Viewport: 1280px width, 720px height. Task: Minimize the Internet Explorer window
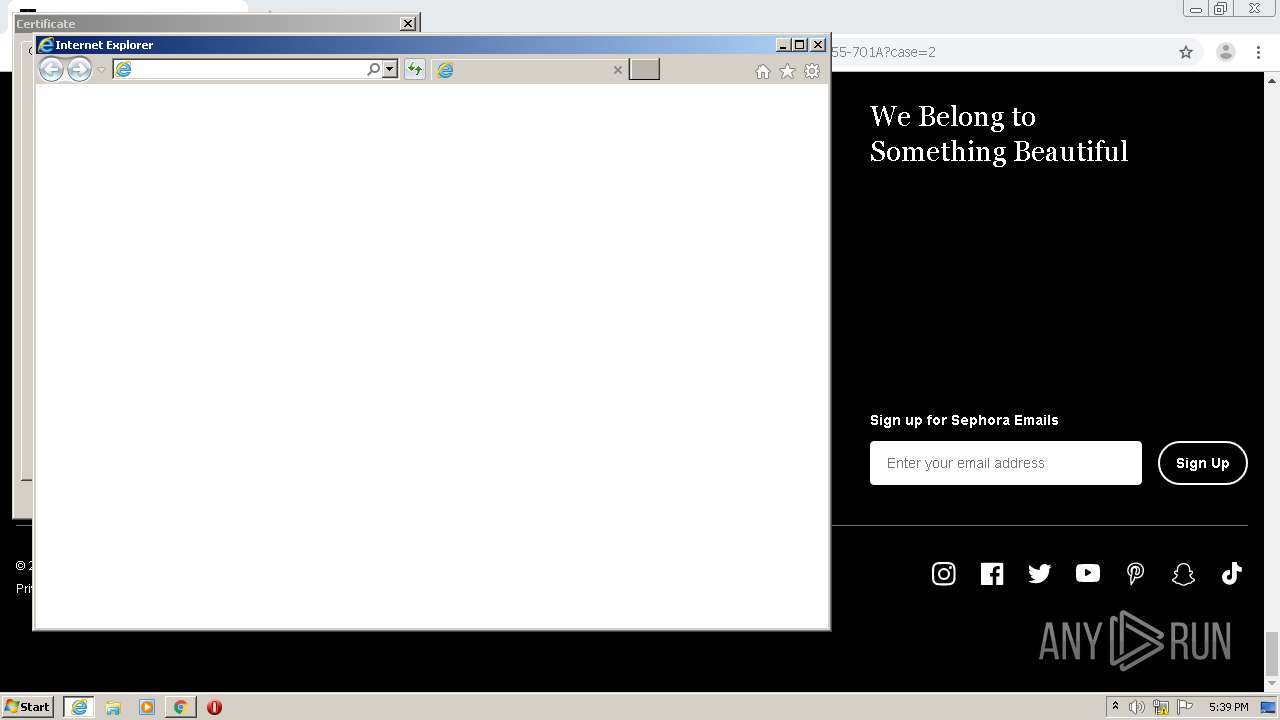tap(783, 45)
